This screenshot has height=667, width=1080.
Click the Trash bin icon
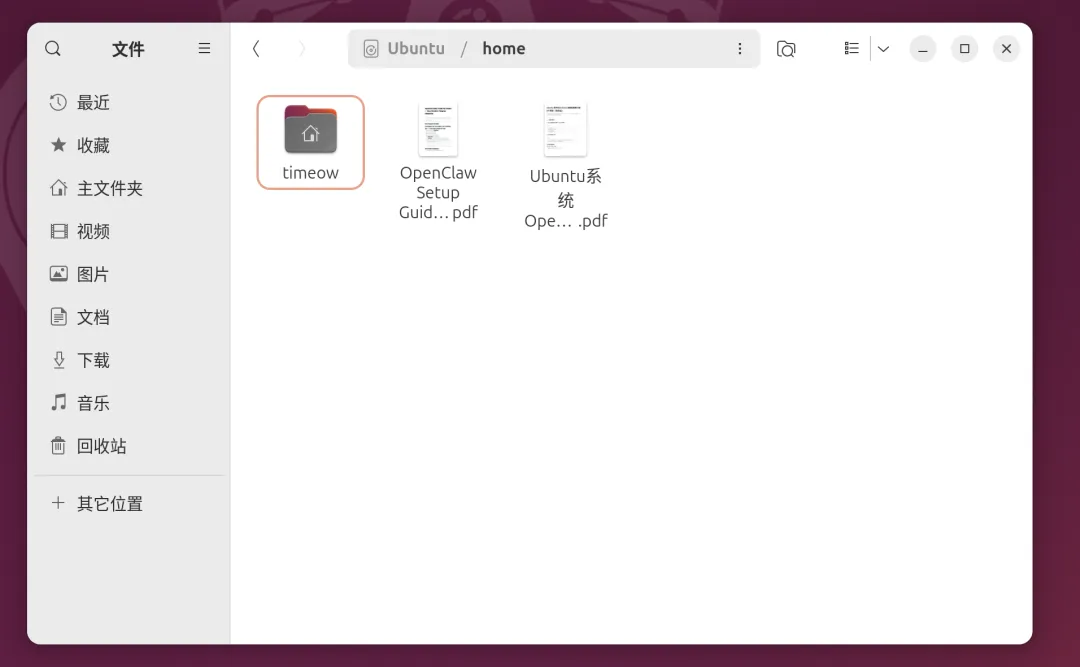tap(59, 446)
